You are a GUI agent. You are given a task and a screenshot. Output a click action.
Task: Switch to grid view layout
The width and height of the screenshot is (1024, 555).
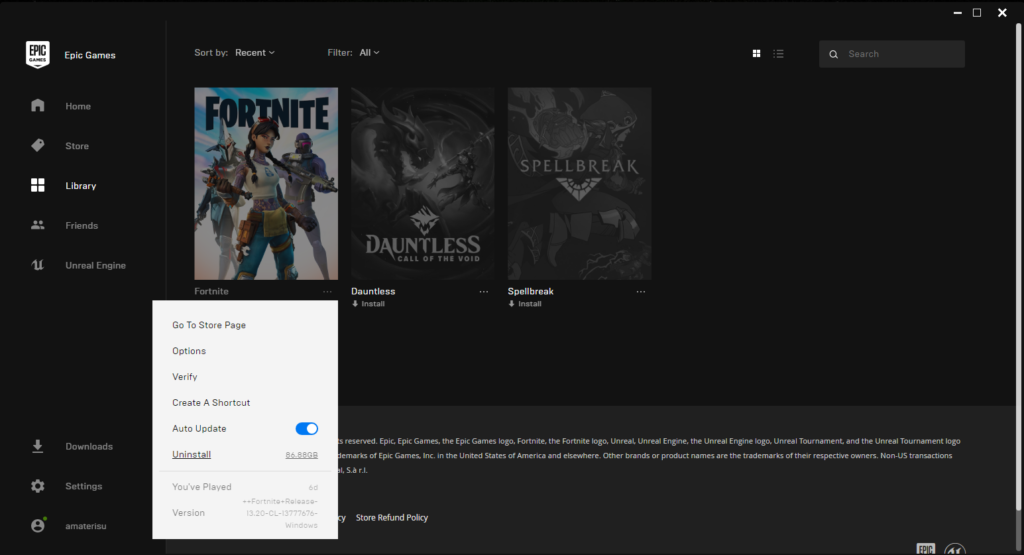click(x=756, y=54)
